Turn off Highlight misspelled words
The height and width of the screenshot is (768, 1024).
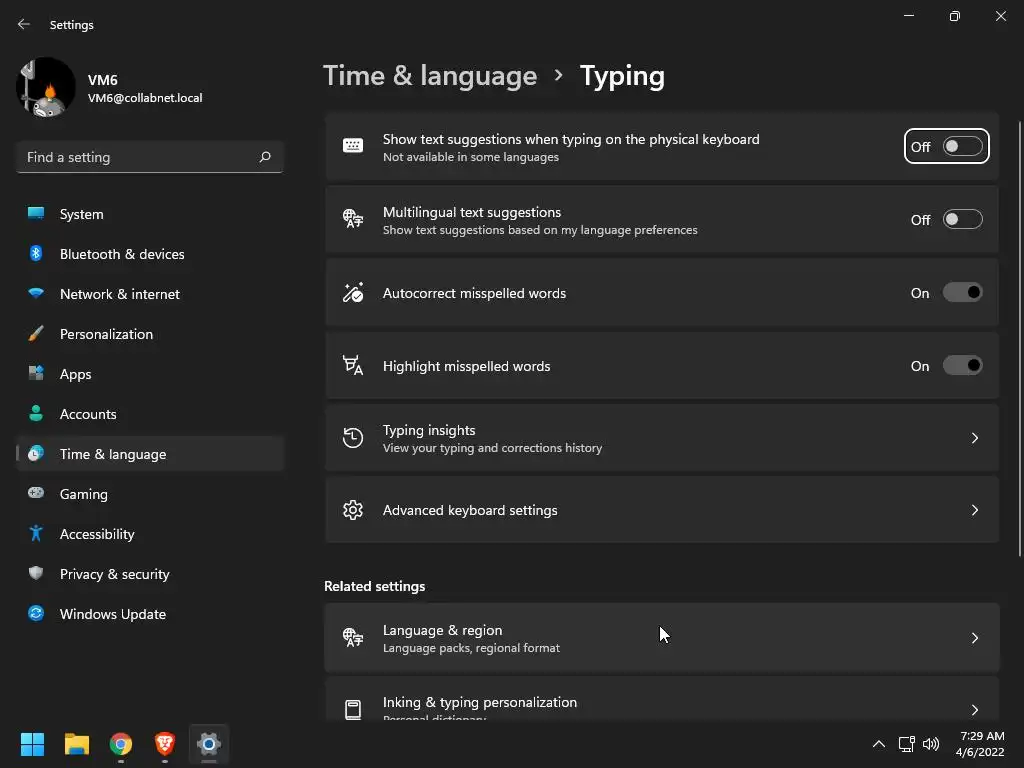click(x=962, y=366)
